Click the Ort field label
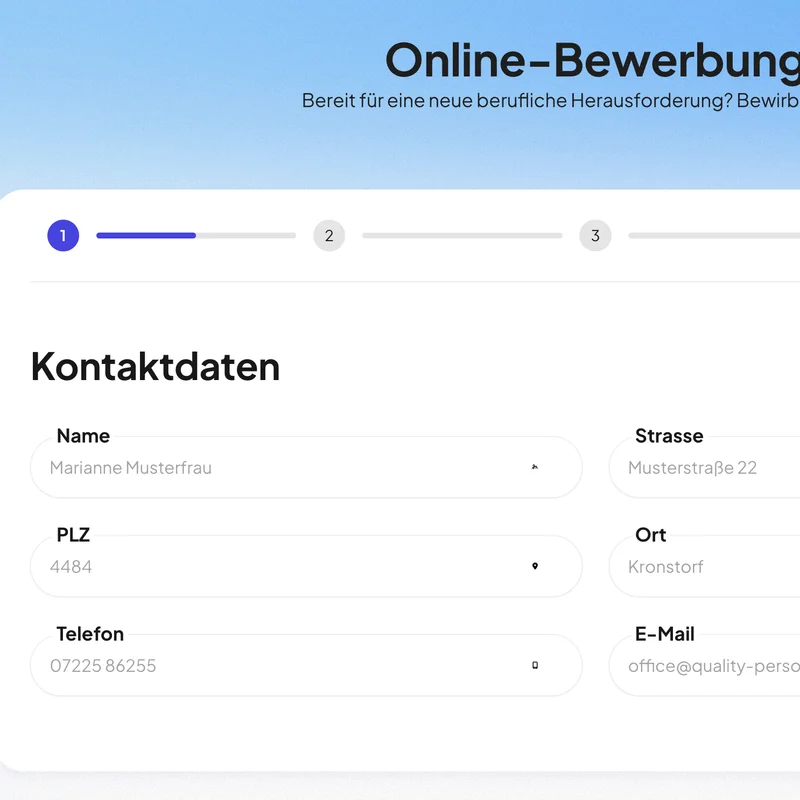This screenshot has width=800, height=800. (651, 535)
